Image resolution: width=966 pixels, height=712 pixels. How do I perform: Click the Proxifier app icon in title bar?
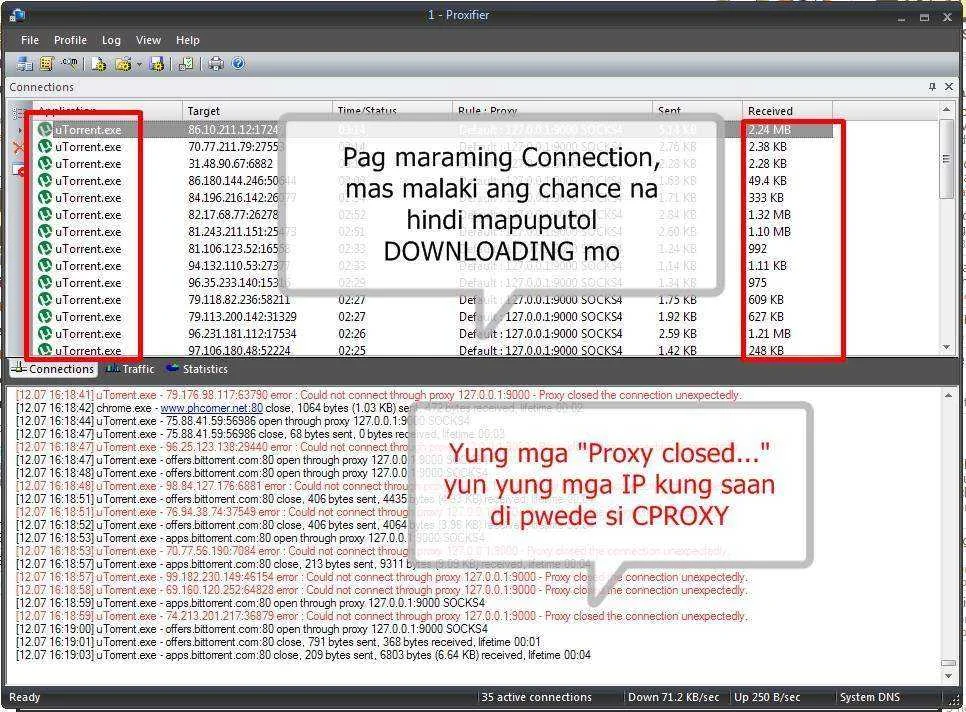(17, 15)
